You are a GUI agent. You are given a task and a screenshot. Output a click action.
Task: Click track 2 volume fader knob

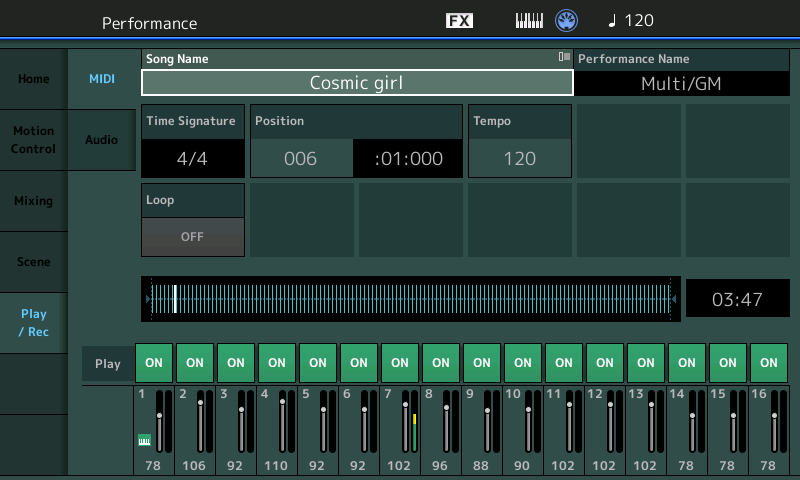click(x=200, y=403)
